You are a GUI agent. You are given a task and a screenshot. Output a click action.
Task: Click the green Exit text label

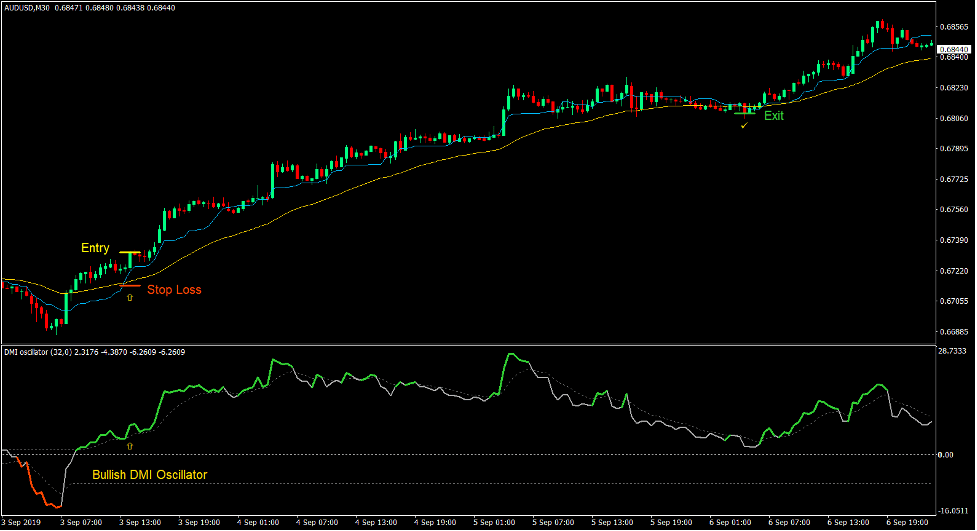774,116
